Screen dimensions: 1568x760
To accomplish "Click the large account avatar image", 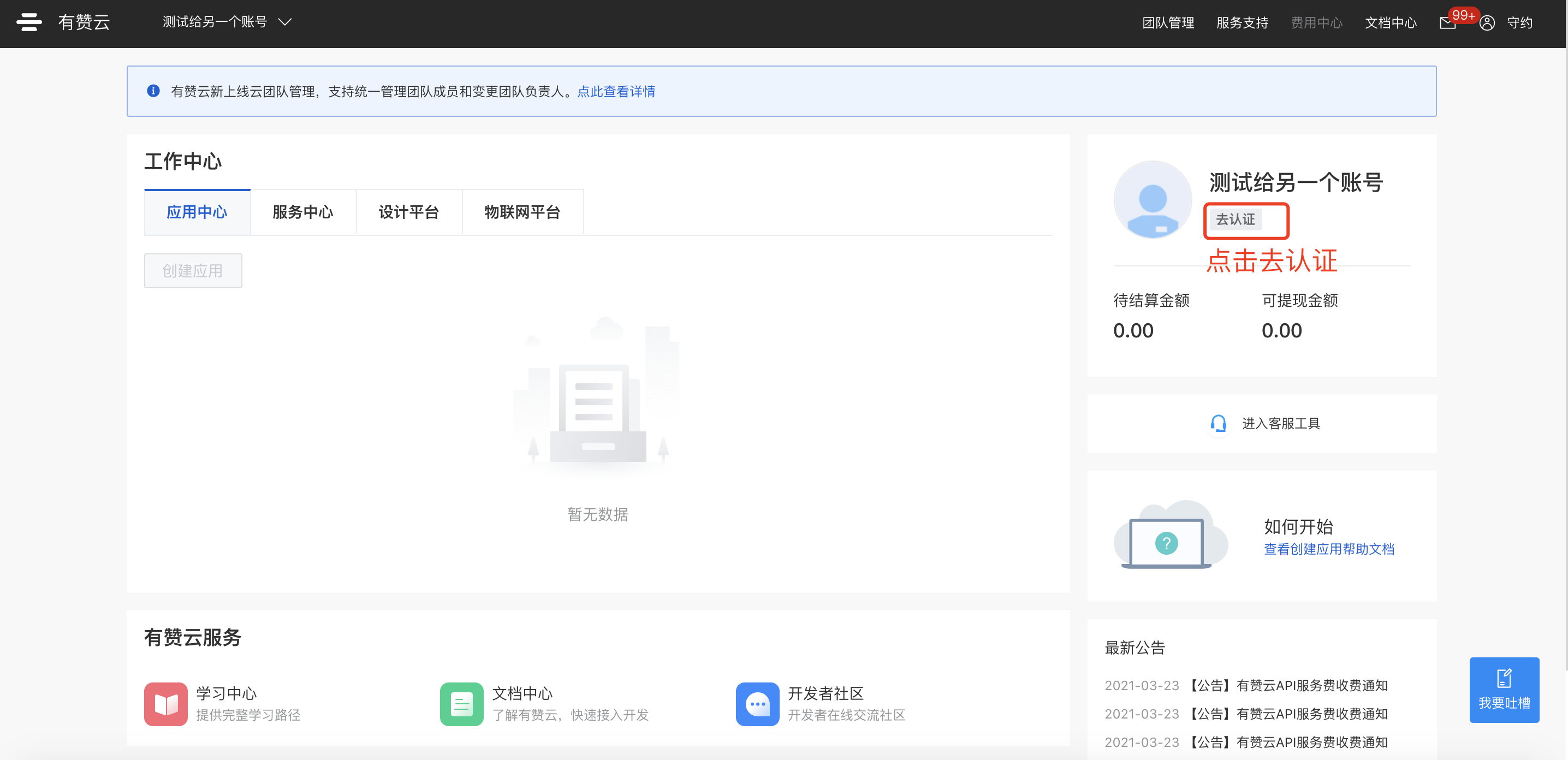I will [1153, 199].
